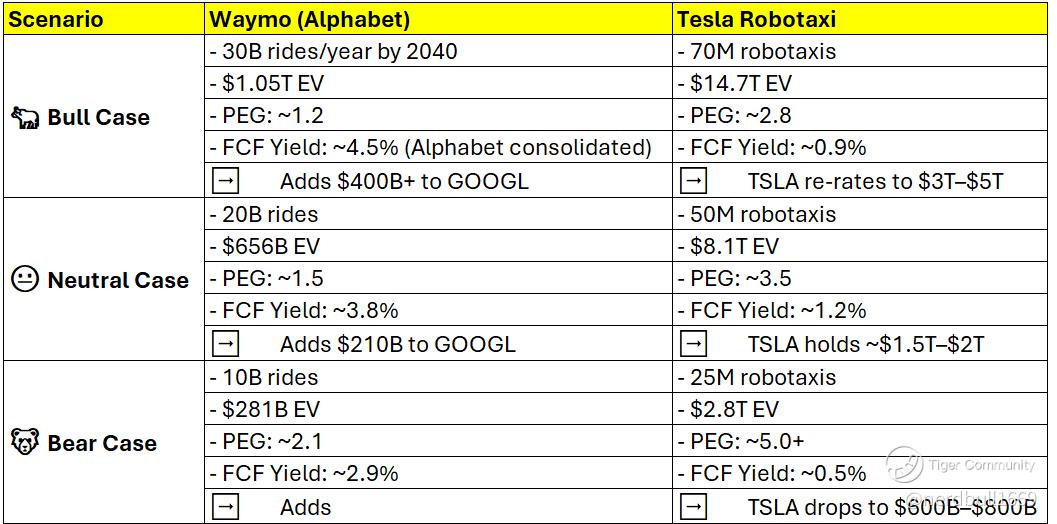Viewport: 1057px width, 524px height.
Task: Click the neutral face emoji icon
Action: coord(25,280)
